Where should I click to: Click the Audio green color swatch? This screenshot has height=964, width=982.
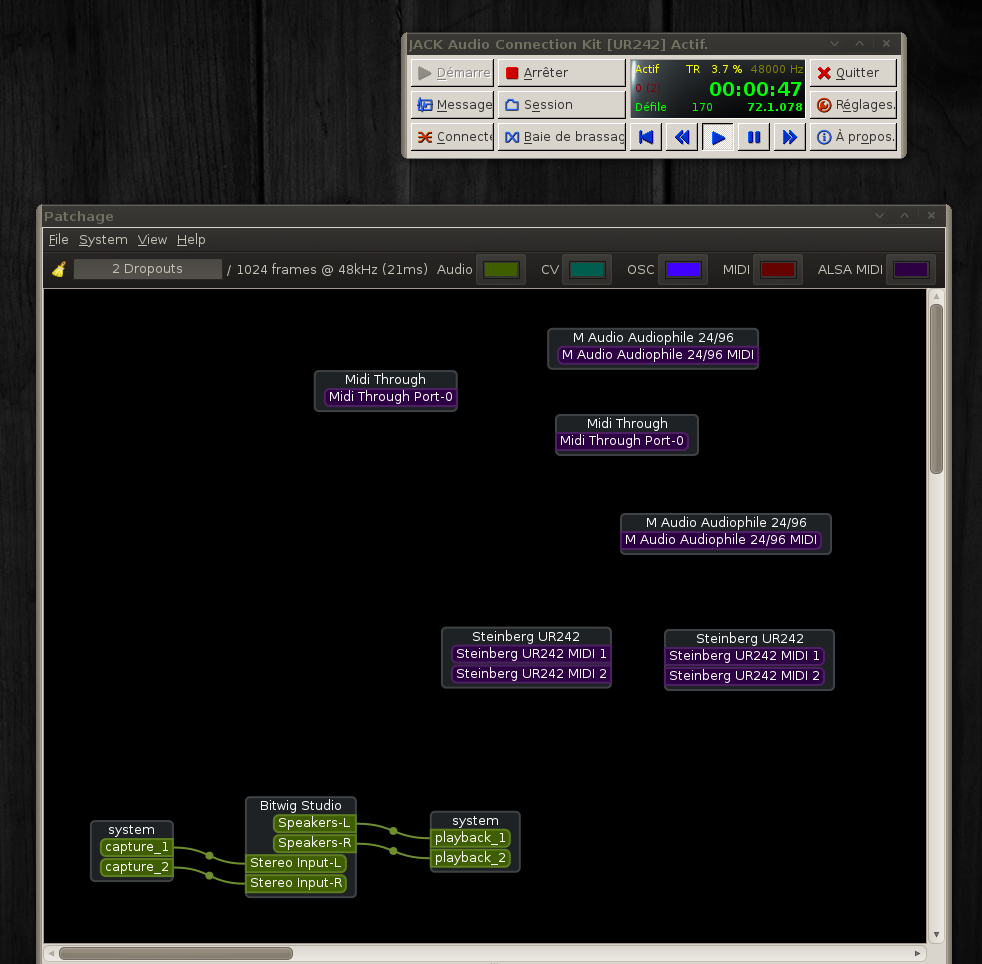(500, 269)
